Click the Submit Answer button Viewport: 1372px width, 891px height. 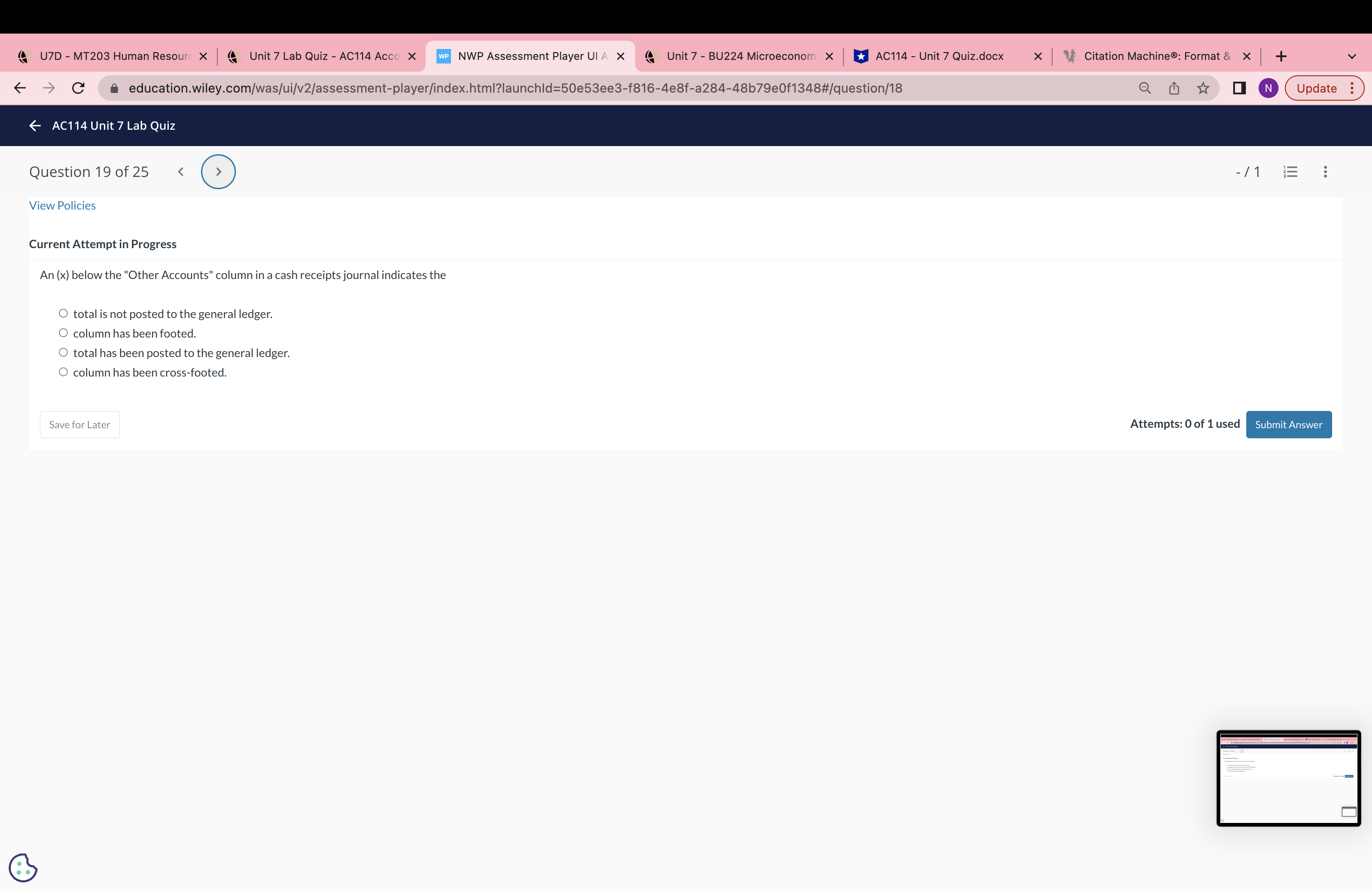1289,425
